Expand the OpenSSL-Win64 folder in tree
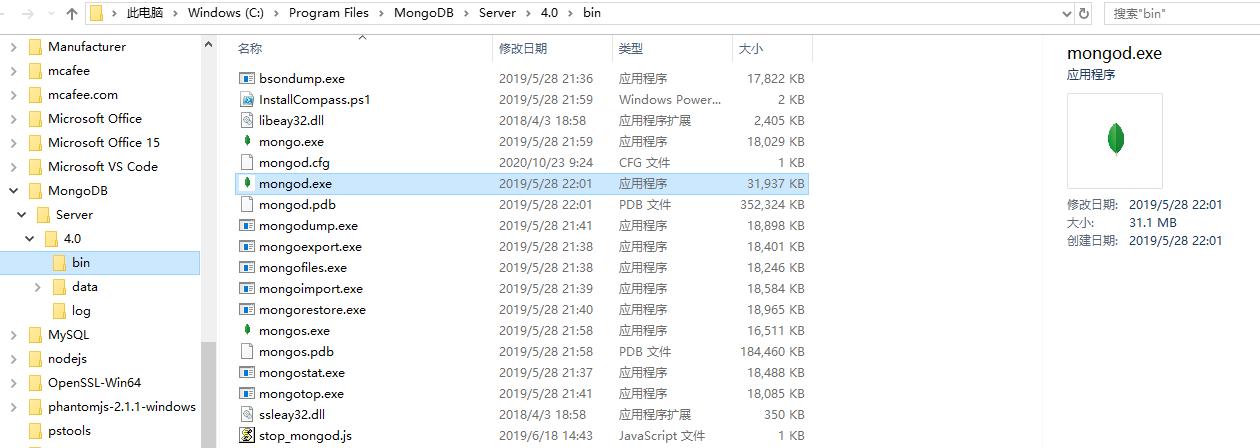The width and height of the screenshot is (1260, 448). (x=13, y=383)
